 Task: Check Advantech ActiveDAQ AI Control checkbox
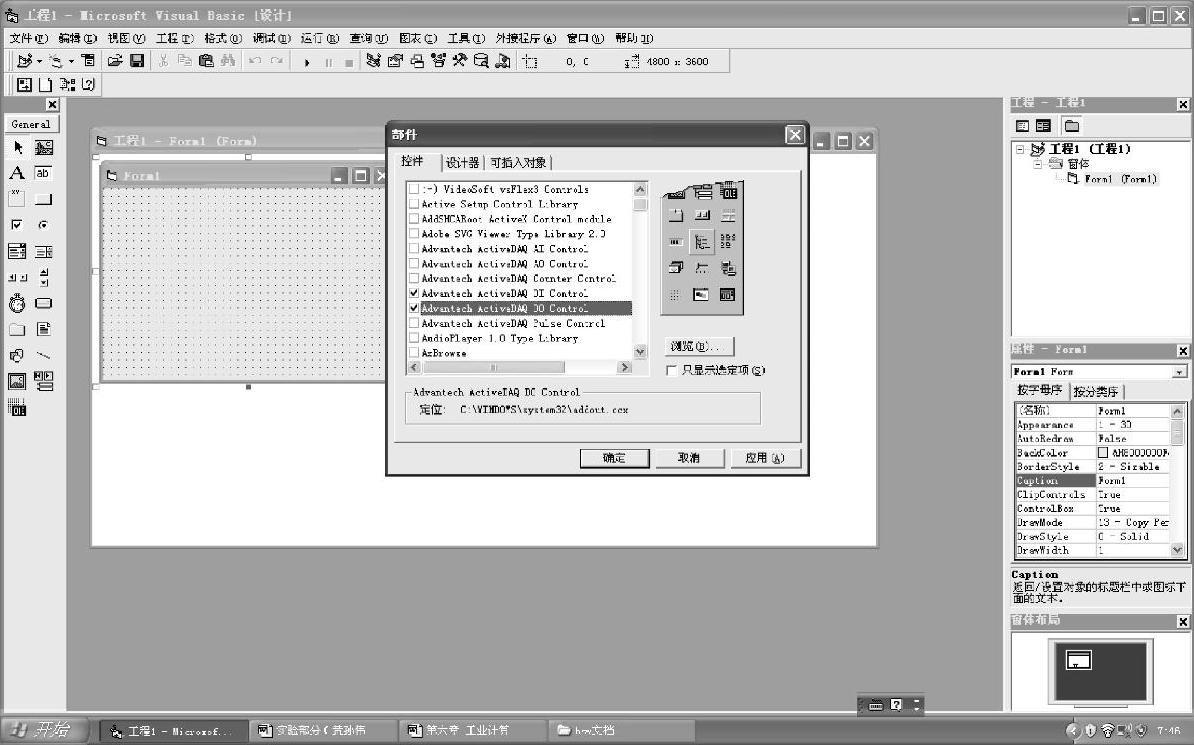[414, 248]
